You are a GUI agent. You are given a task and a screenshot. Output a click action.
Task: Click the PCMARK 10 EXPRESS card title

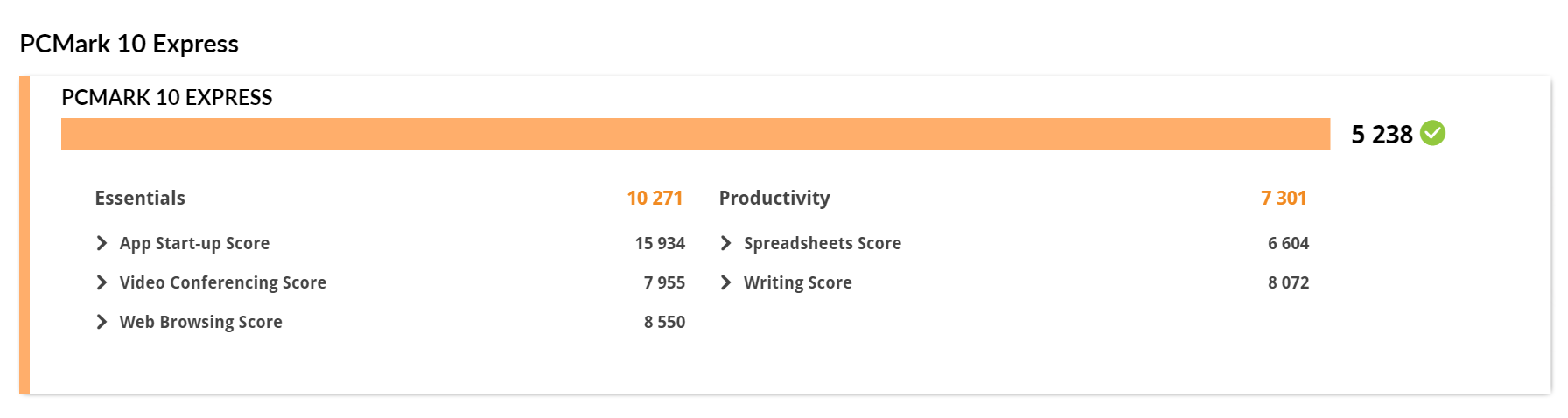click(x=167, y=97)
